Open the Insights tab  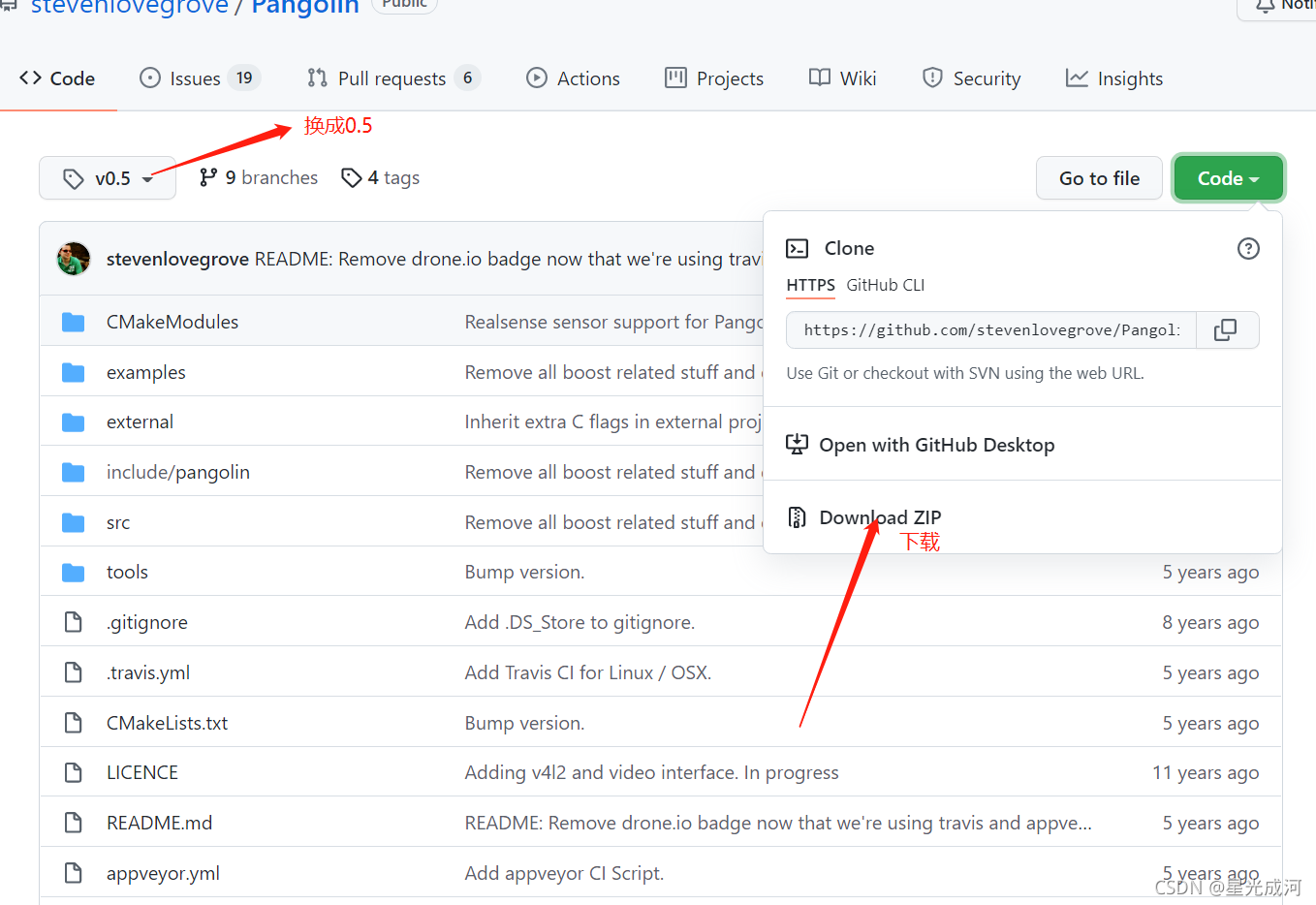[x=1114, y=78]
